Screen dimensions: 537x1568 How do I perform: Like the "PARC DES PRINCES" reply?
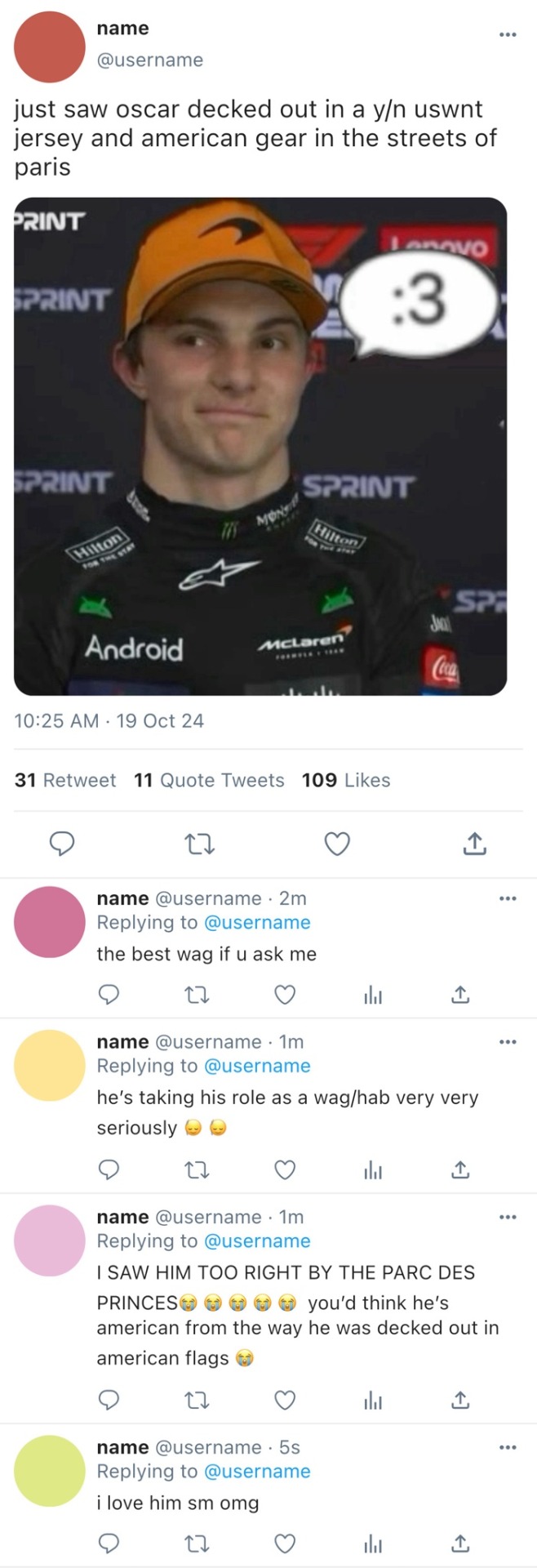tap(284, 1401)
